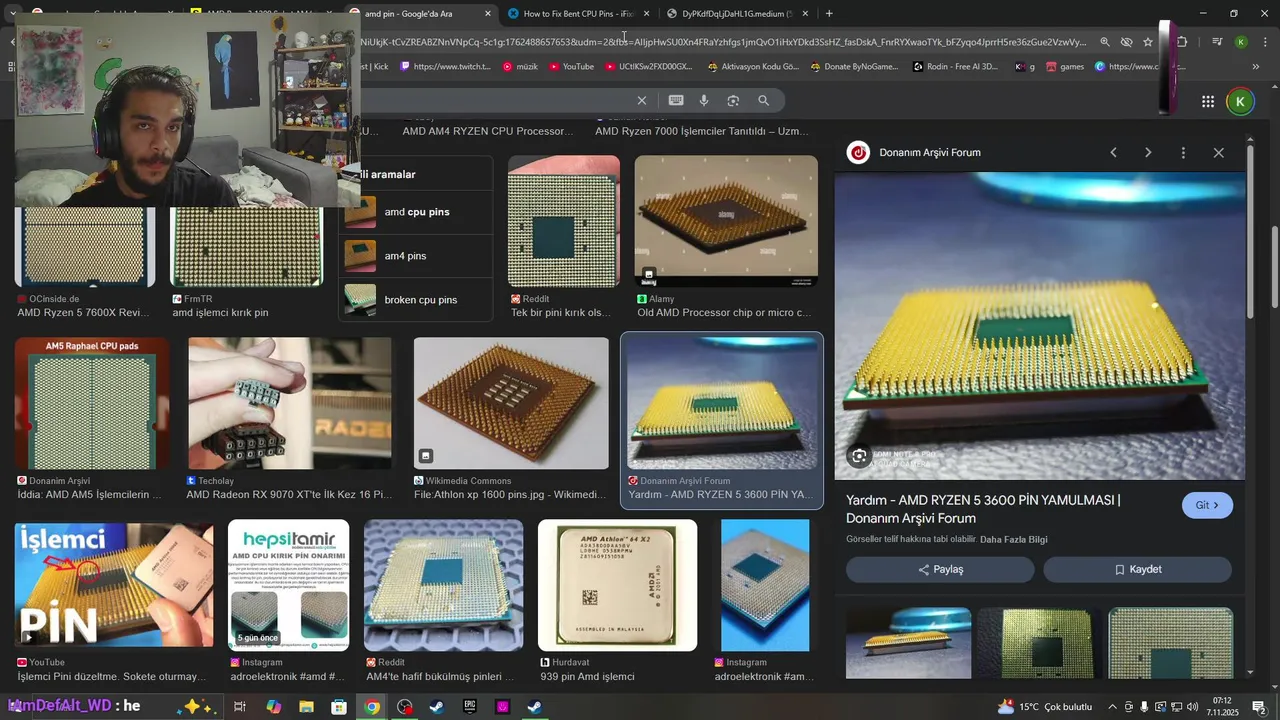Open the Athlon xp 1600 pins Wikimedia thumbnail
The width and height of the screenshot is (1280, 720).
(511, 404)
